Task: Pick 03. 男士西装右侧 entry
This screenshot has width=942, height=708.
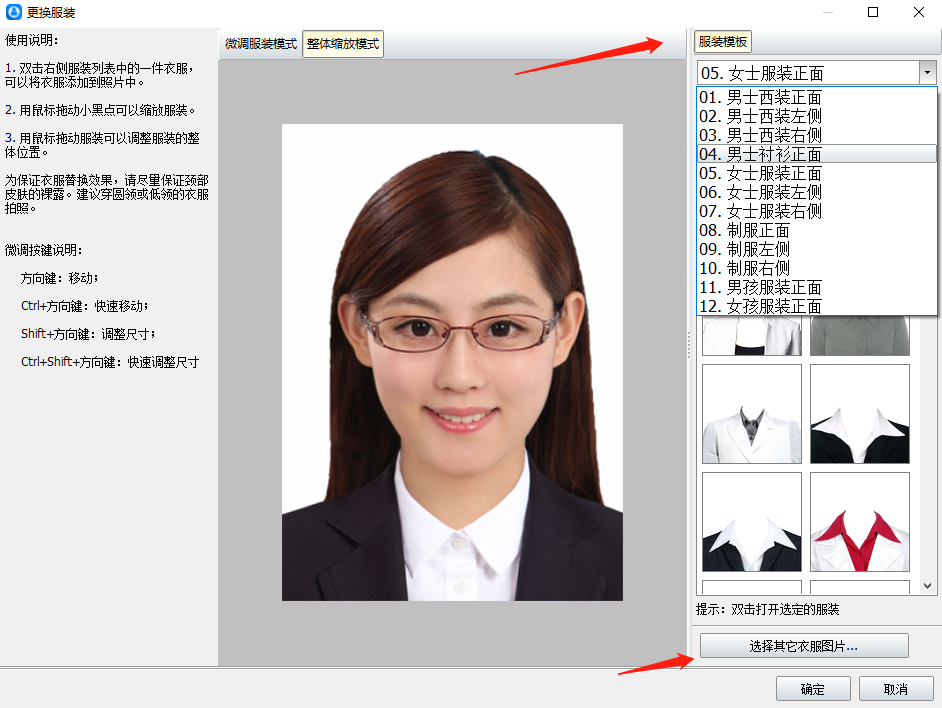Action: [817, 135]
